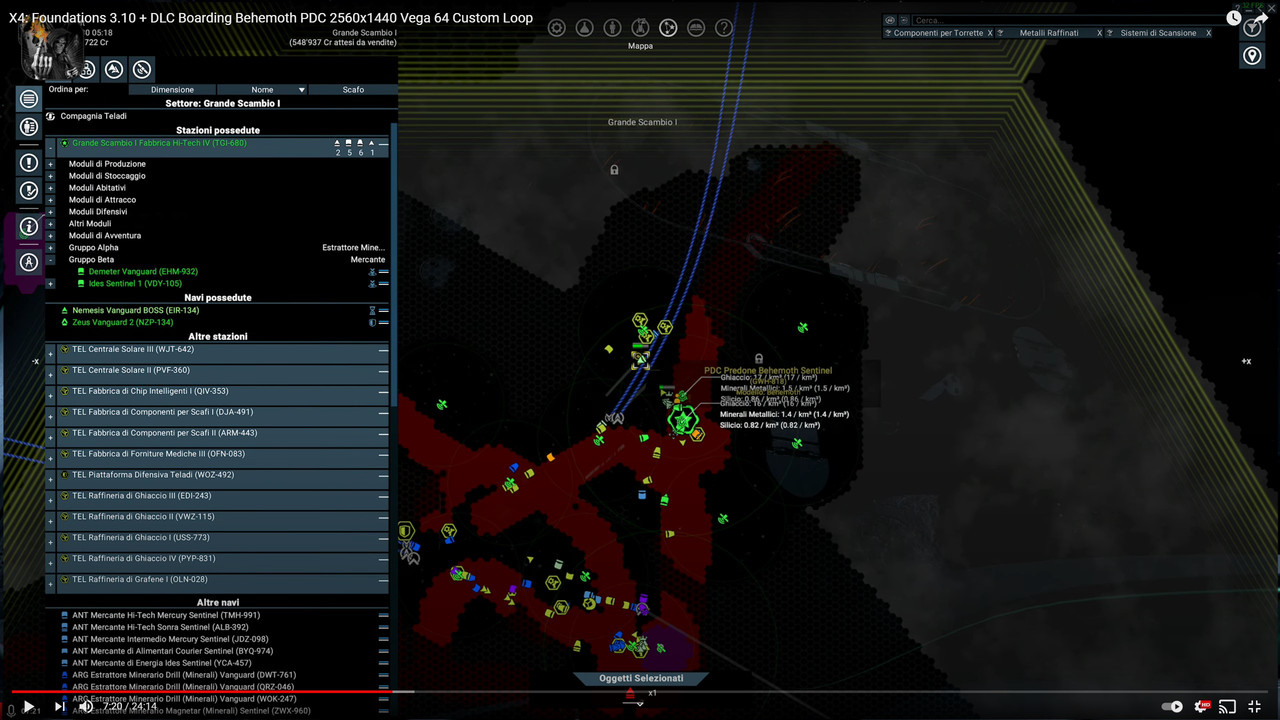Open the map filter funnel icon
This screenshot has width=1280, height=720.
tap(1252, 28)
